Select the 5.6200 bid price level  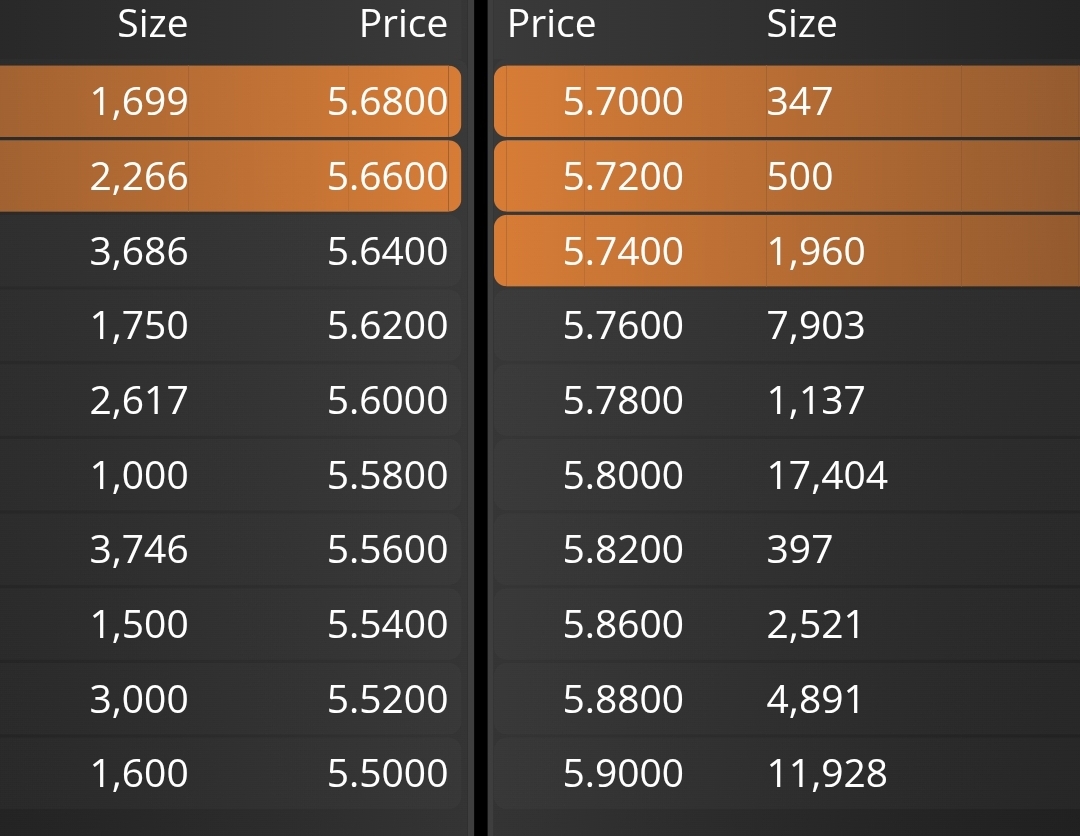coord(230,325)
